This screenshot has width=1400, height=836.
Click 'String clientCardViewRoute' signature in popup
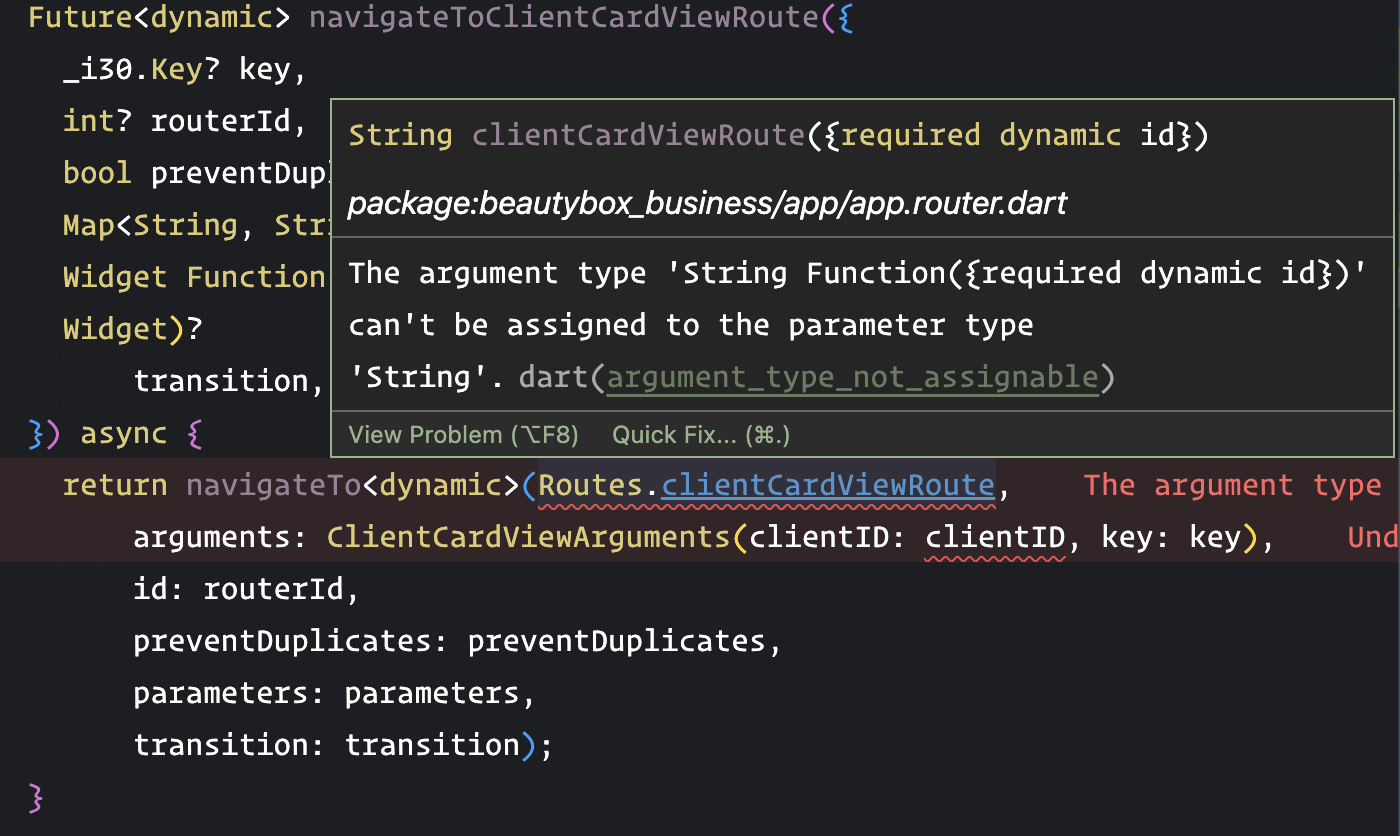point(576,136)
